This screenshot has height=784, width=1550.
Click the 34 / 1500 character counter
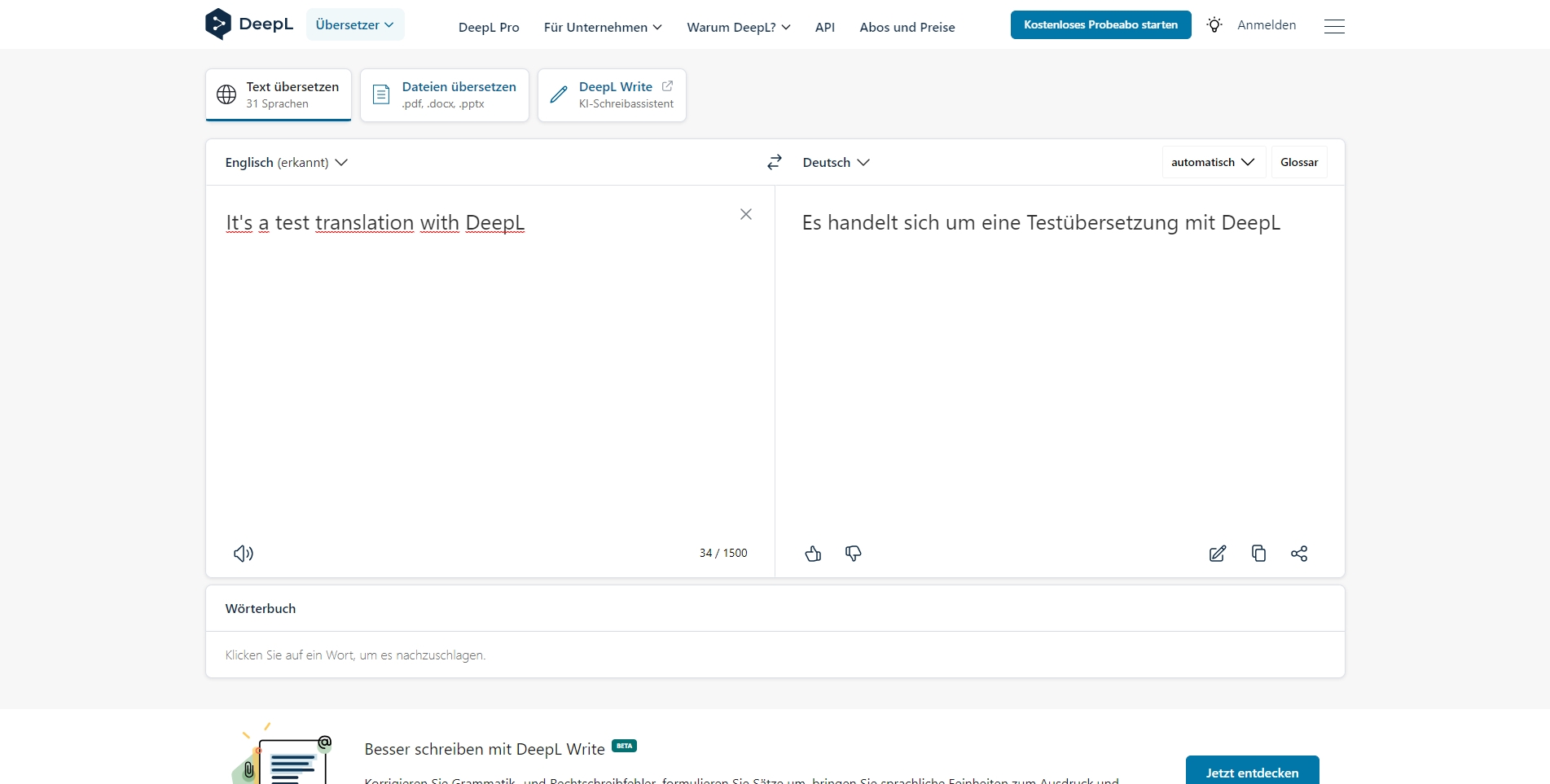[x=723, y=553]
